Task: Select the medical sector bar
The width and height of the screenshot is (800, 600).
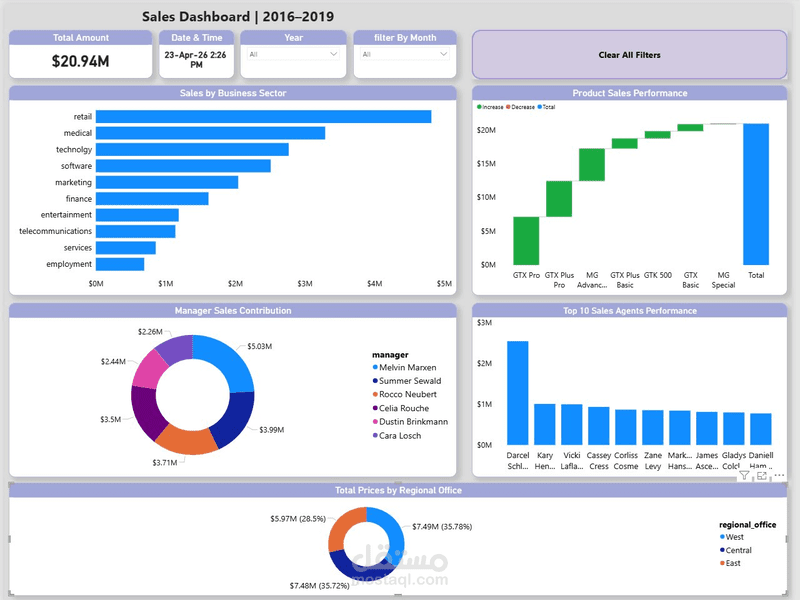Action: point(210,133)
